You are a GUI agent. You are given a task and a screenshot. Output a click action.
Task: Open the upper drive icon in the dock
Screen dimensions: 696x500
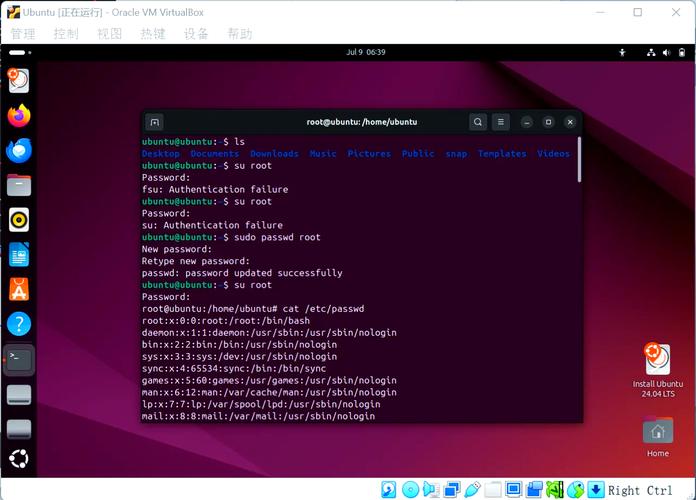click(19, 395)
